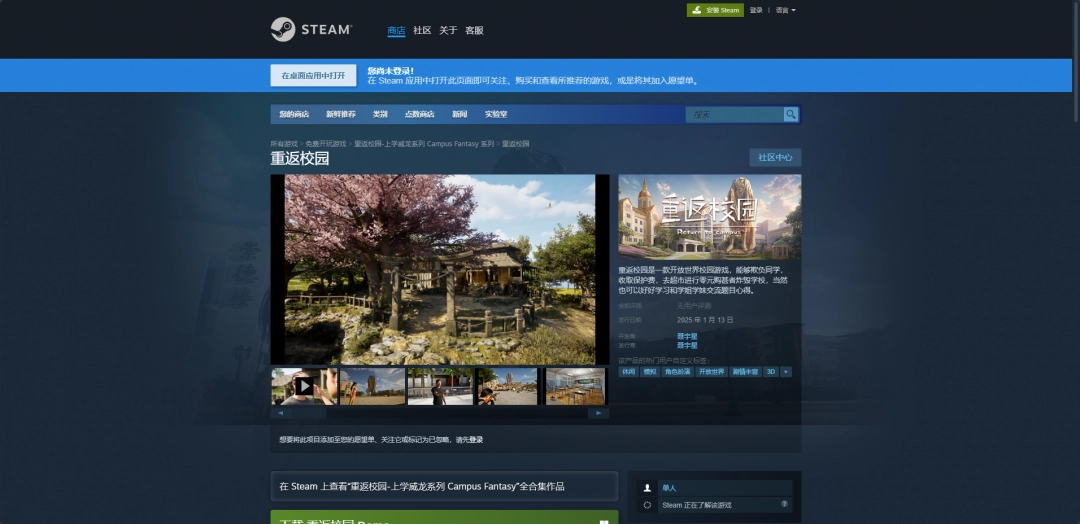Image resolution: width=1080 pixels, height=524 pixels.
Task: Click the search magnifier icon
Action: pos(791,115)
